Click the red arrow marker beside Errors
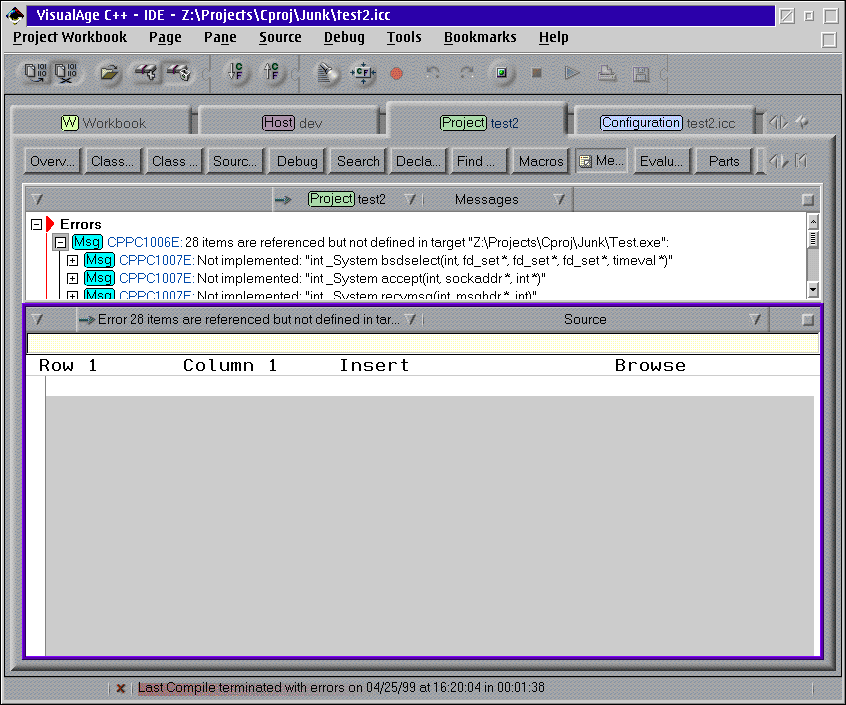The width and height of the screenshot is (846, 705). pos(50,224)
